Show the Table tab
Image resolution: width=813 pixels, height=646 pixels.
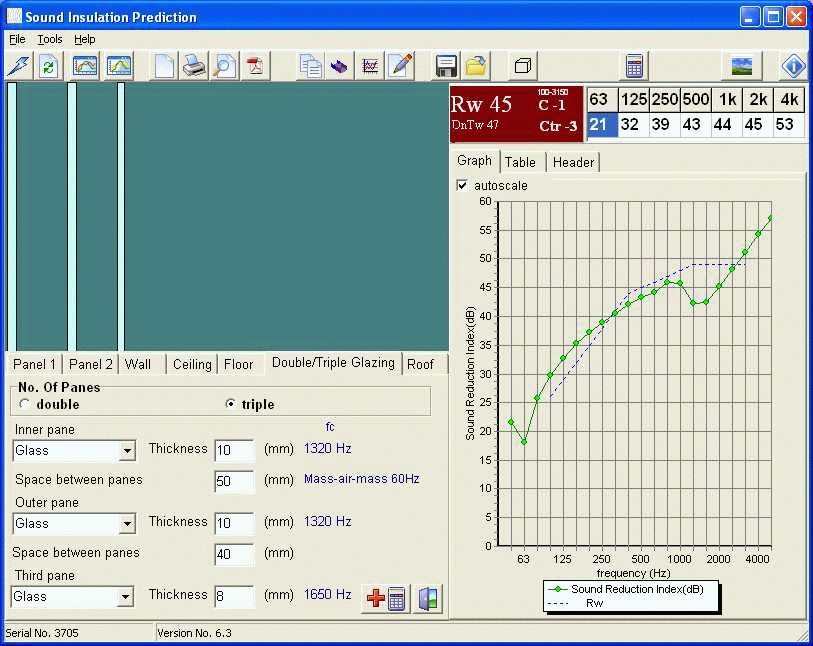point(520,162)
